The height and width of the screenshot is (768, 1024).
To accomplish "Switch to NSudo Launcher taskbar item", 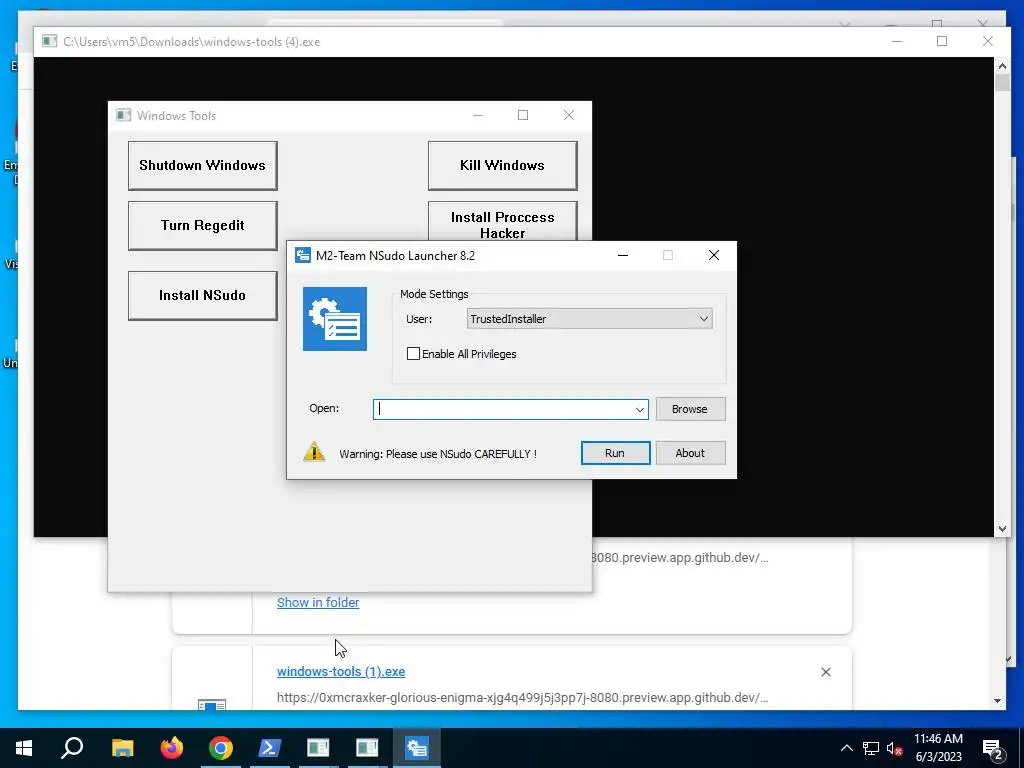I will point(417,748).
